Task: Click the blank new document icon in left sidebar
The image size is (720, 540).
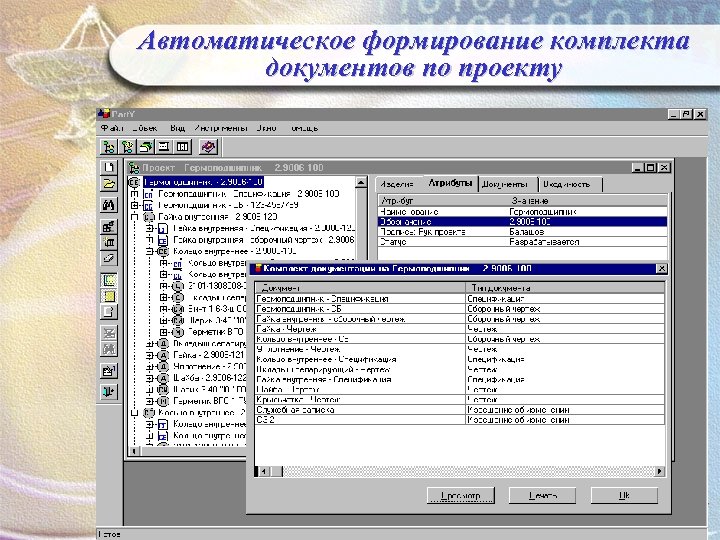Action: point(108,167)
